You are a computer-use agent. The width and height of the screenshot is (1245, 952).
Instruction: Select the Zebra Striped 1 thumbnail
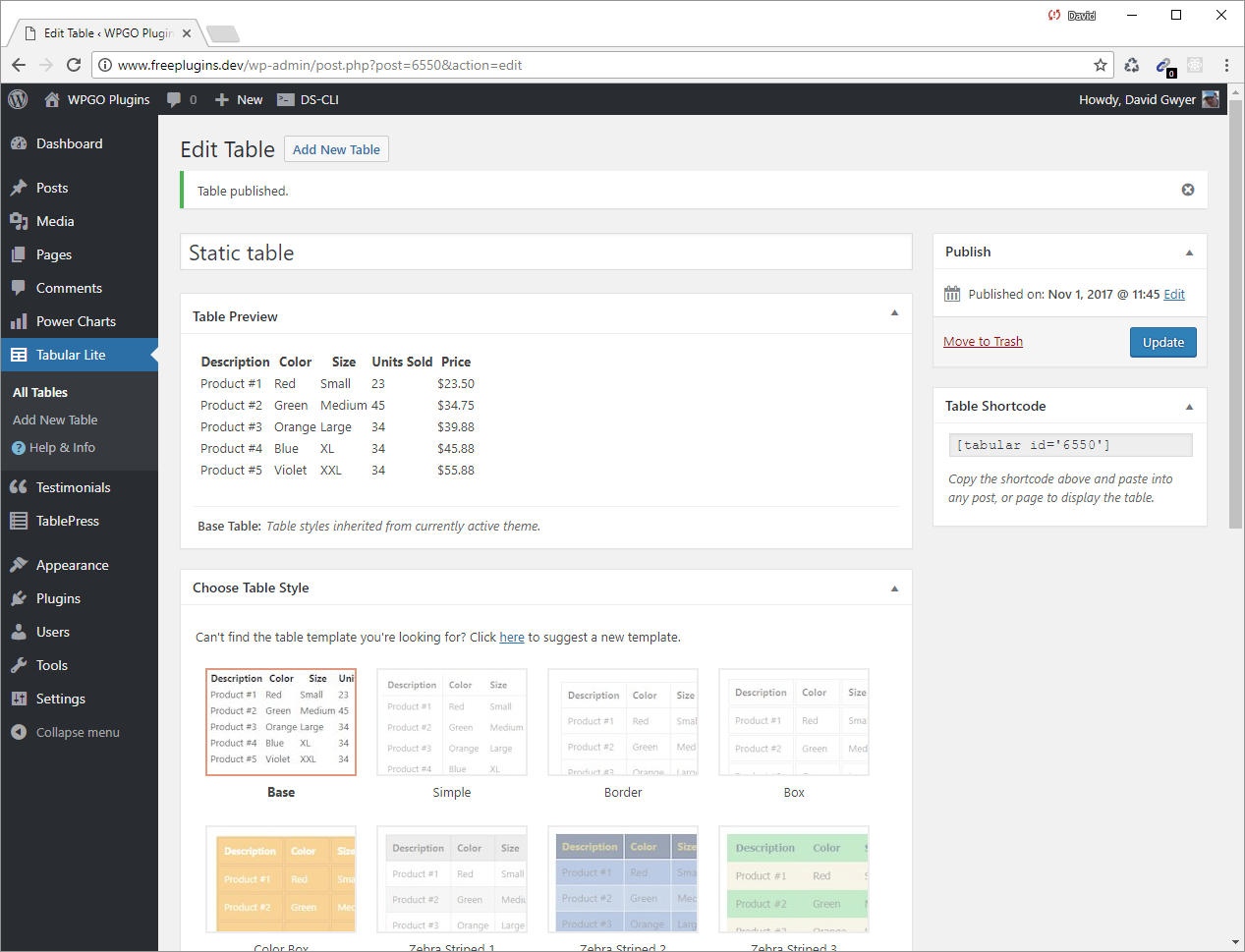click(x=452, y=879)
